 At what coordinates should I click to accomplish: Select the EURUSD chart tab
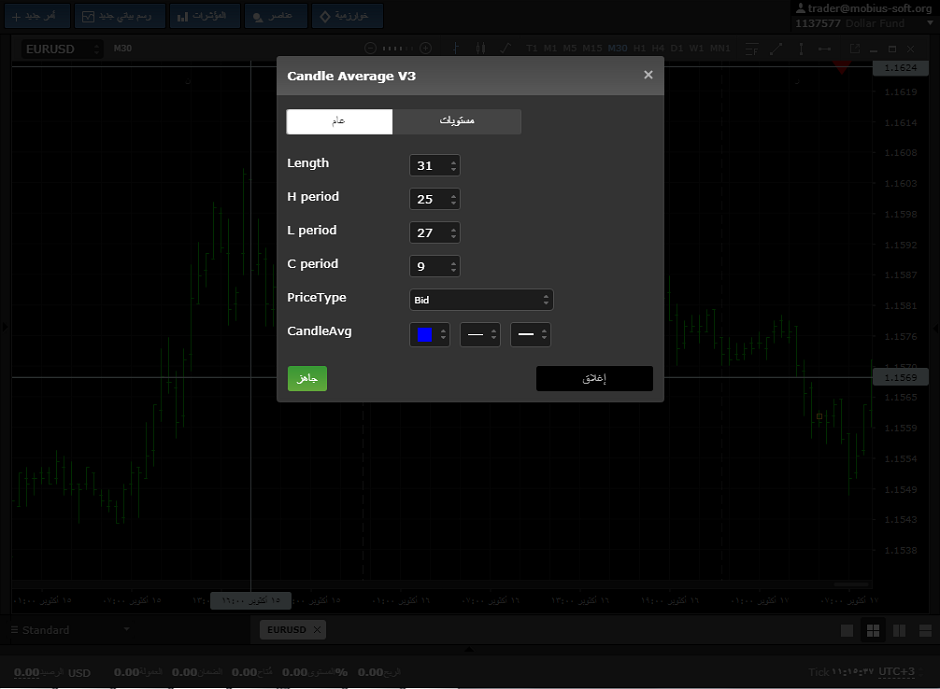(x=287, y=630)
